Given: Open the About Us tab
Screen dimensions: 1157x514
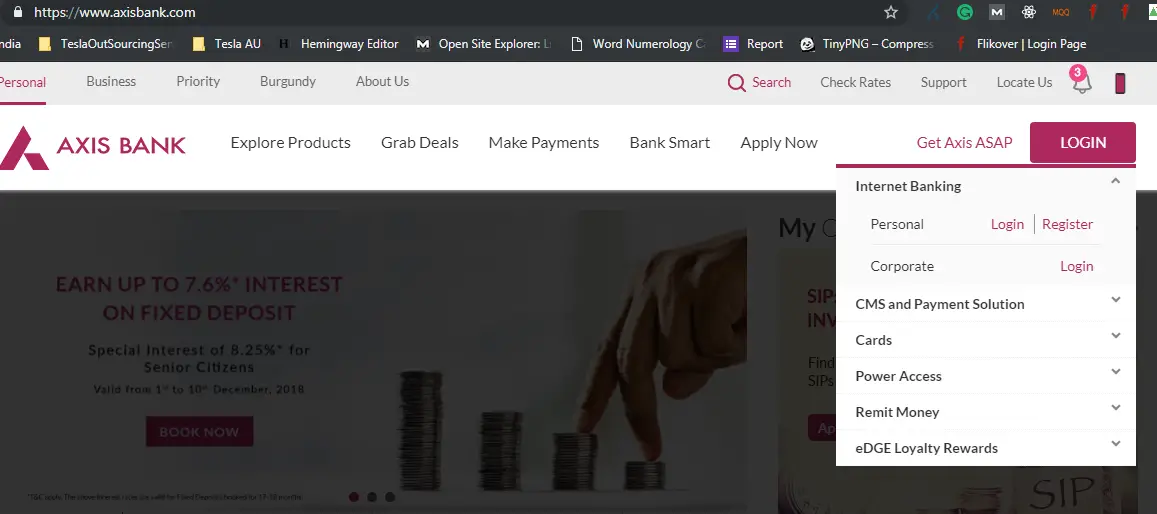Looking at the screenshot, I should tap(382, 81).
